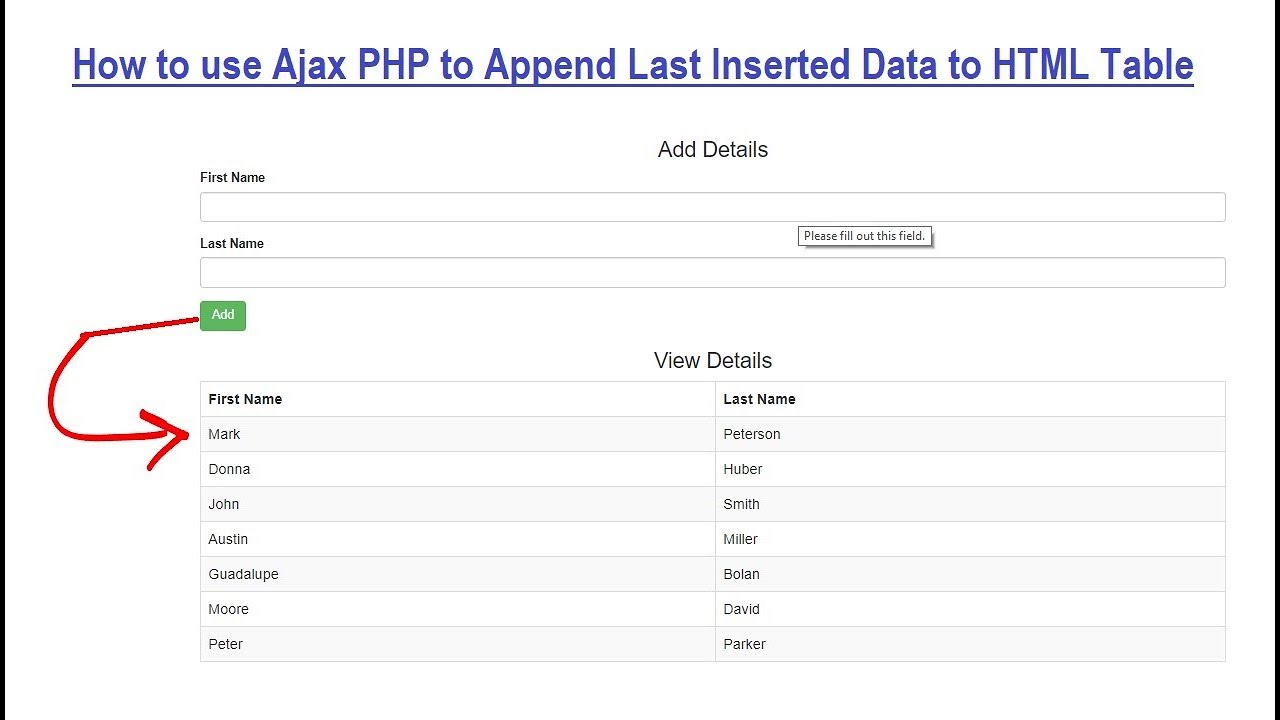
Task: Focus the Last Name input field
Action: [x=712, y=273]
